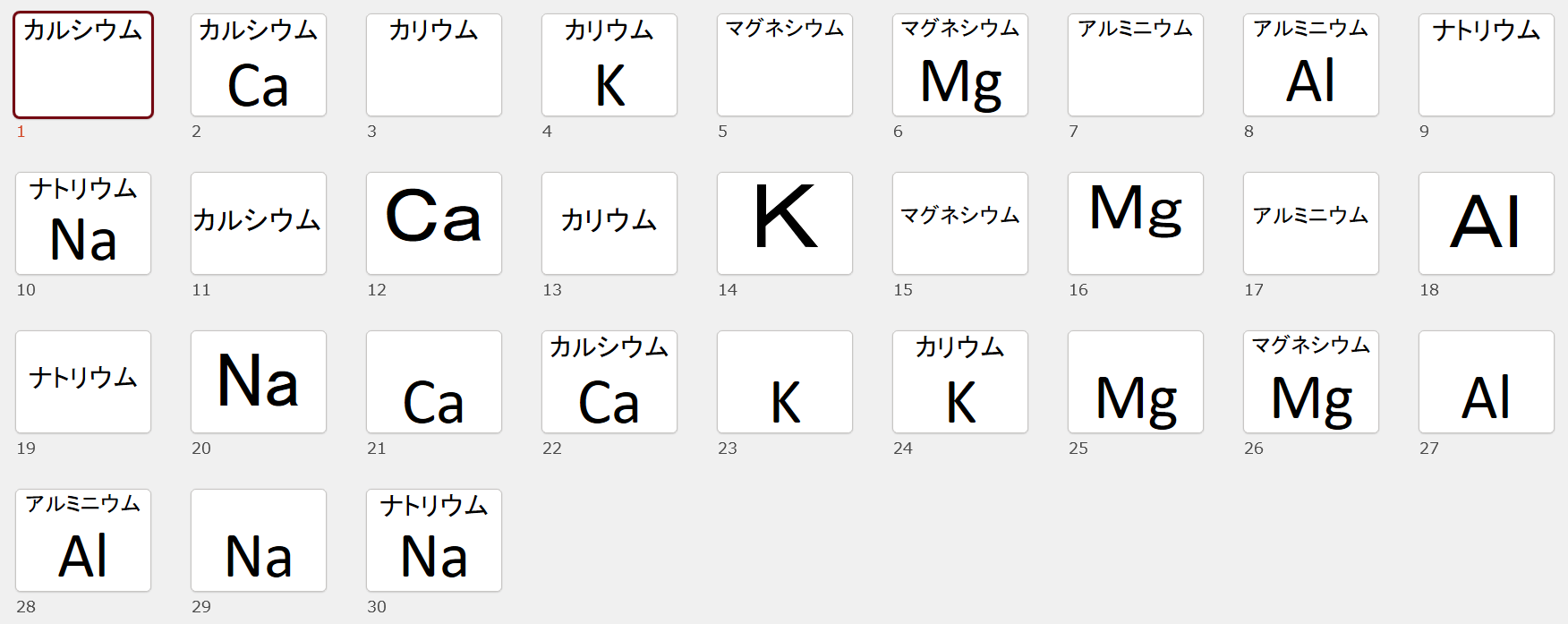Select slide 10 with ナトリウム and Na
This screenshot has width=1568, height=624.
pyautogui.click(x=83, y=224)
